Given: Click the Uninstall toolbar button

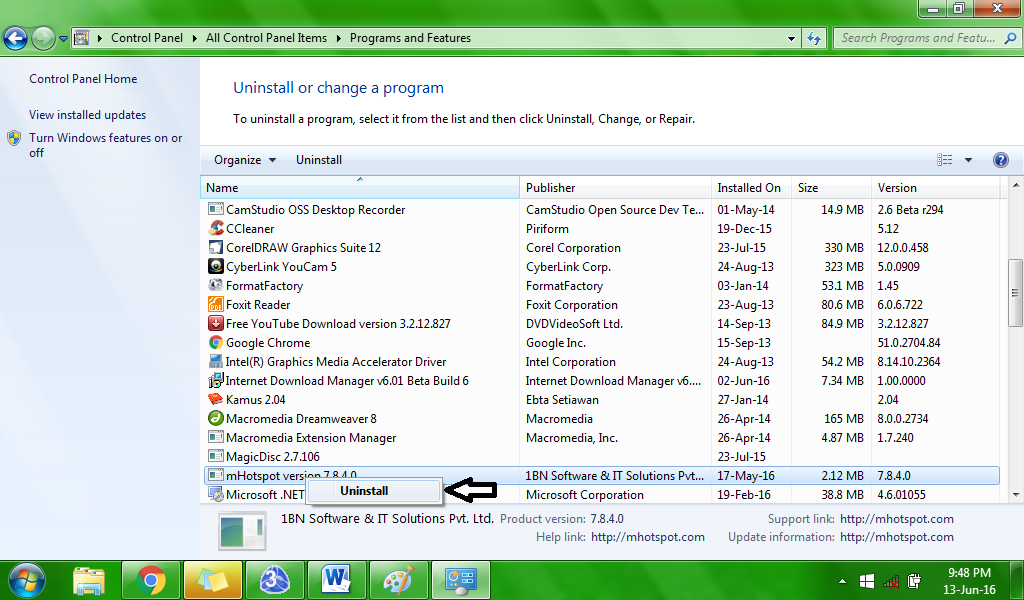Looking at the screenshot, I should (x=319, y=160).
